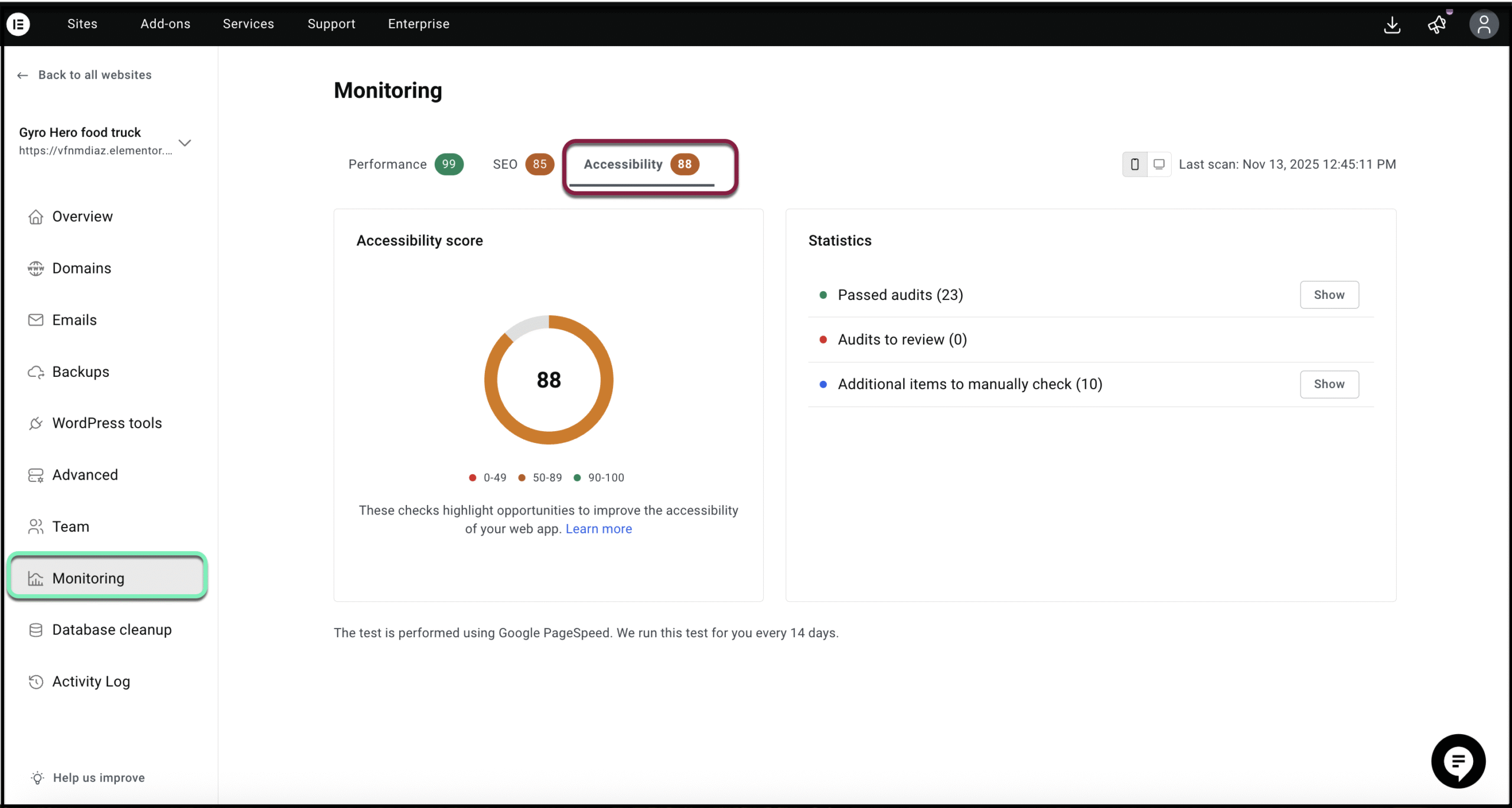The width and height of the screenshot is (1512, 808).
Task: Open the Database cleanup section
Action: click(x=112, y=630)
